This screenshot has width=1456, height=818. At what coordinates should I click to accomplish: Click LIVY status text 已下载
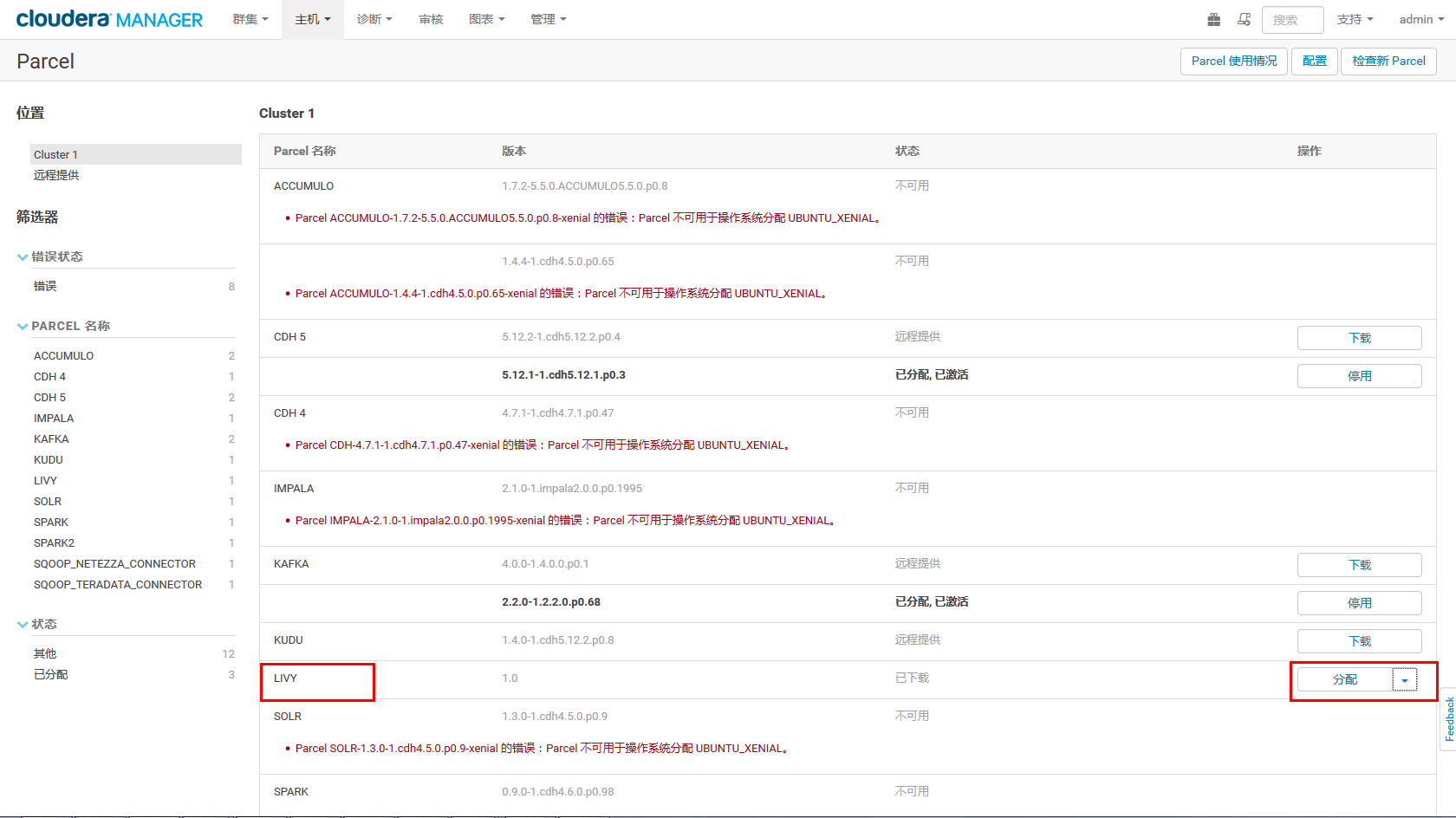click(x=912, y=678)
